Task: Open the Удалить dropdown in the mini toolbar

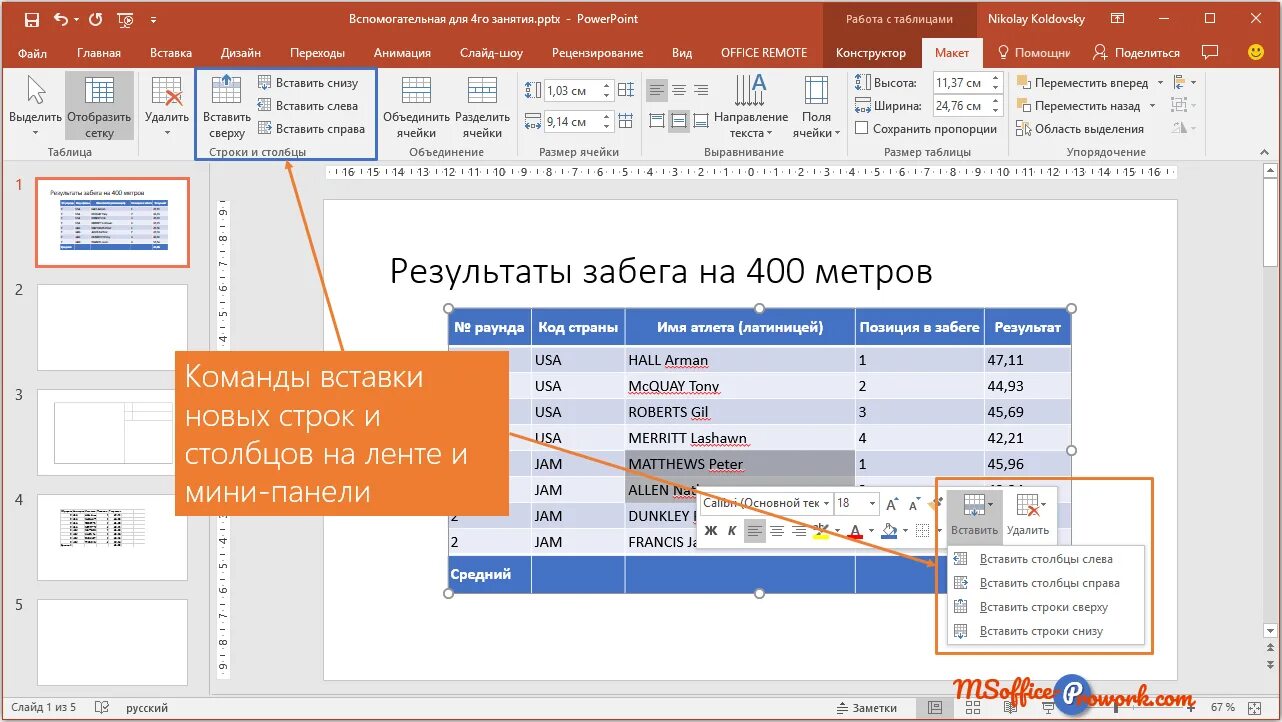Action: tap(1028, 514)
